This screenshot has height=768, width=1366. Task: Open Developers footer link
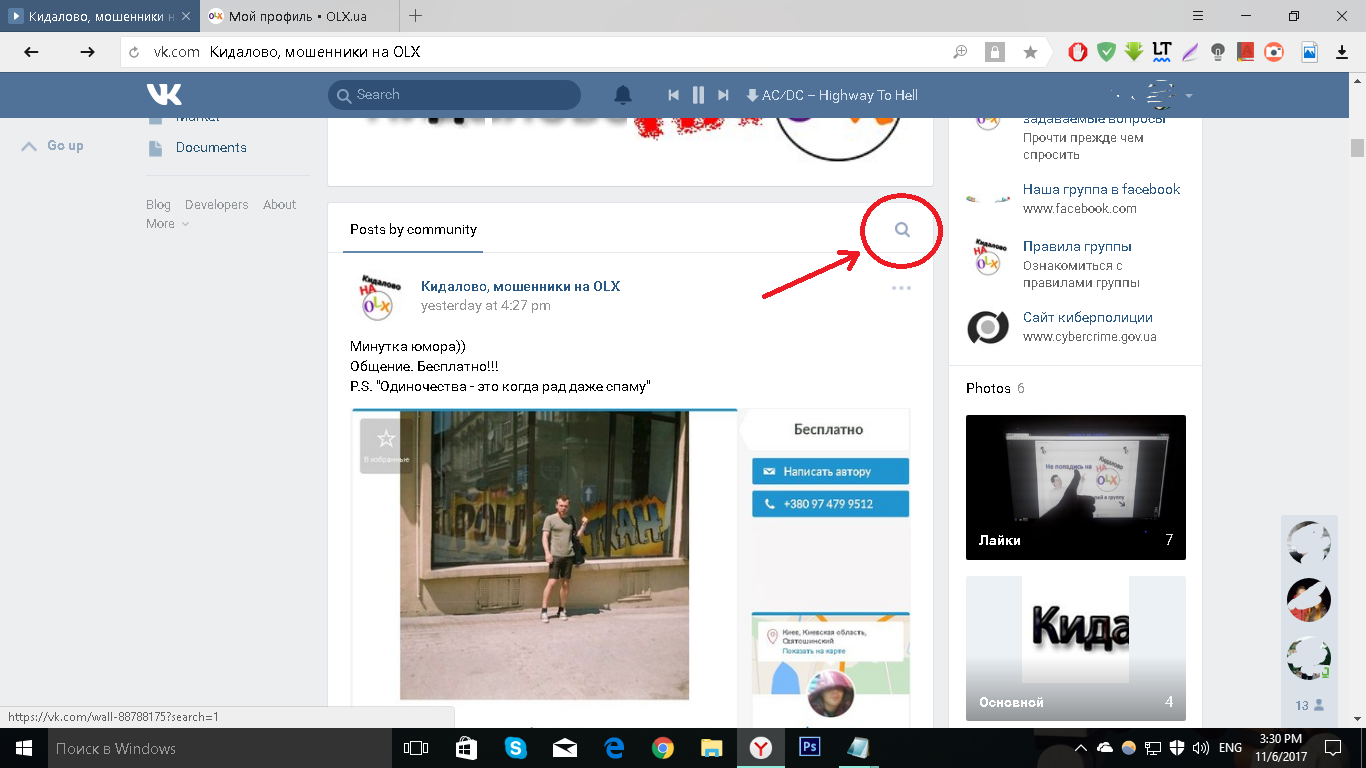pos(217,205)
